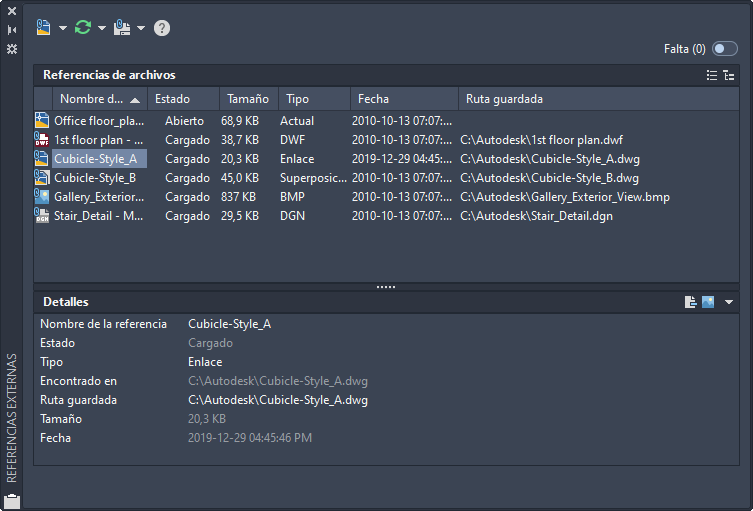This screenshot has width=753, height=511.
Task: Switch to tree view icon
Action: coord(729,75)
